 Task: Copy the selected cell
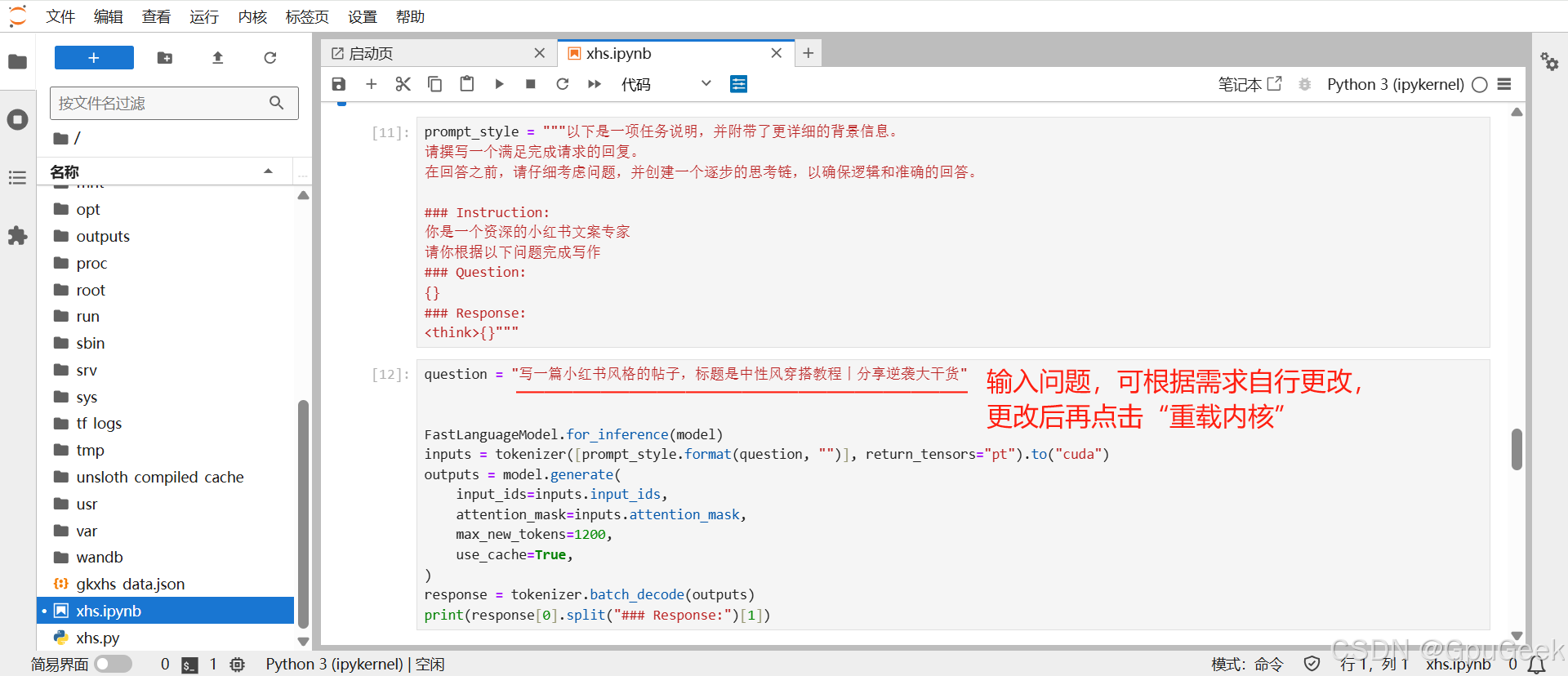pos(434,84)
